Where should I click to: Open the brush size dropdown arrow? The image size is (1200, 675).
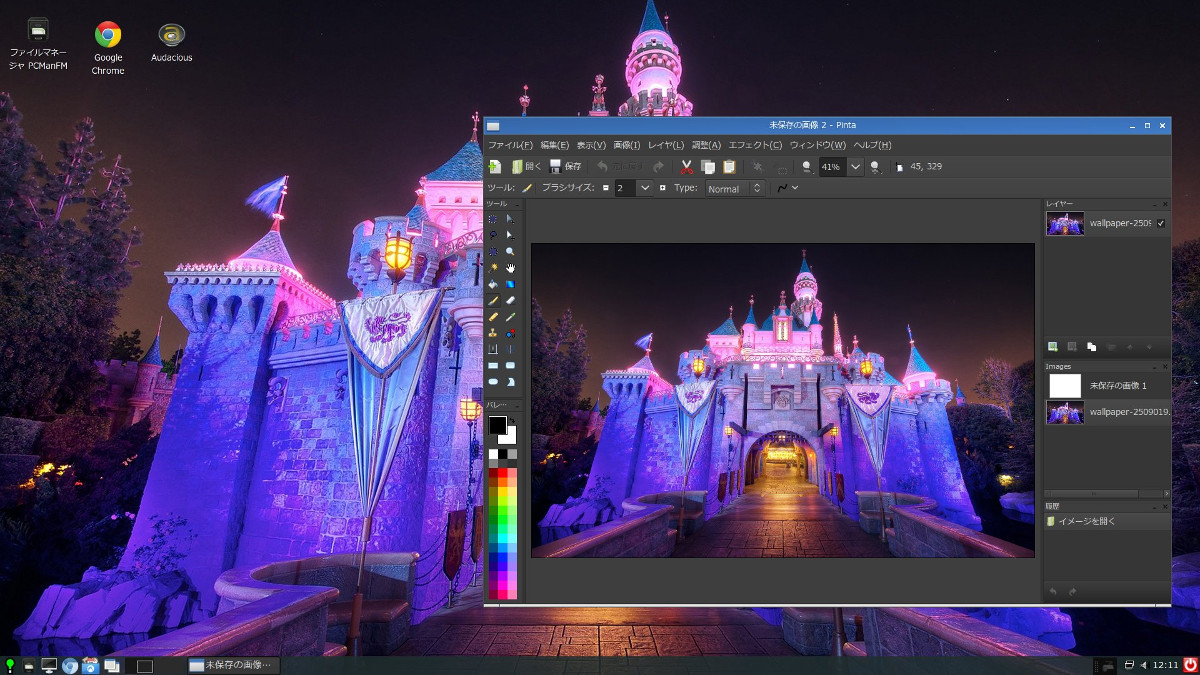645,188
